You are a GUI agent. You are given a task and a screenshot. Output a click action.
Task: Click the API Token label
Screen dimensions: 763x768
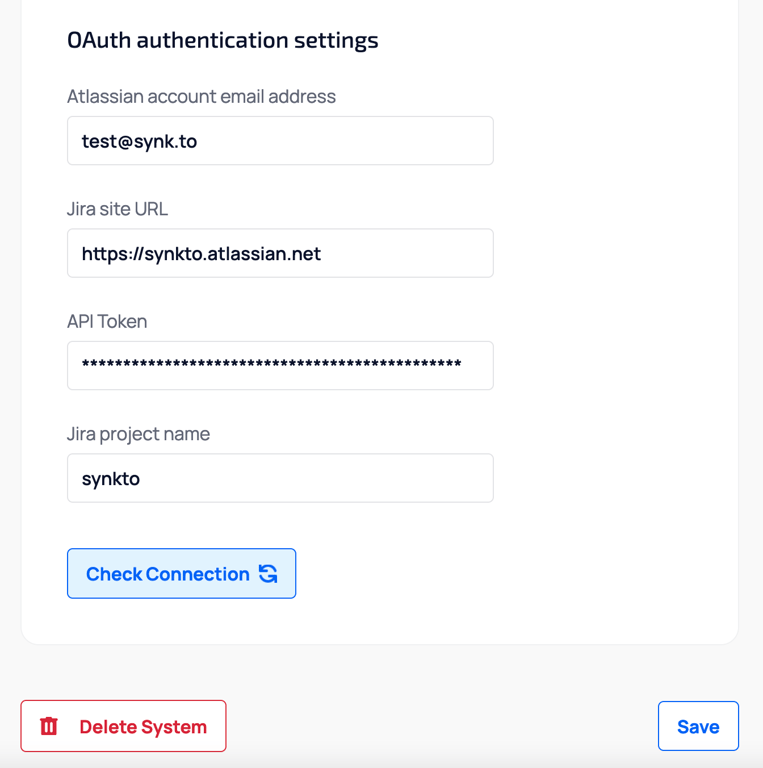click(107, 322)
